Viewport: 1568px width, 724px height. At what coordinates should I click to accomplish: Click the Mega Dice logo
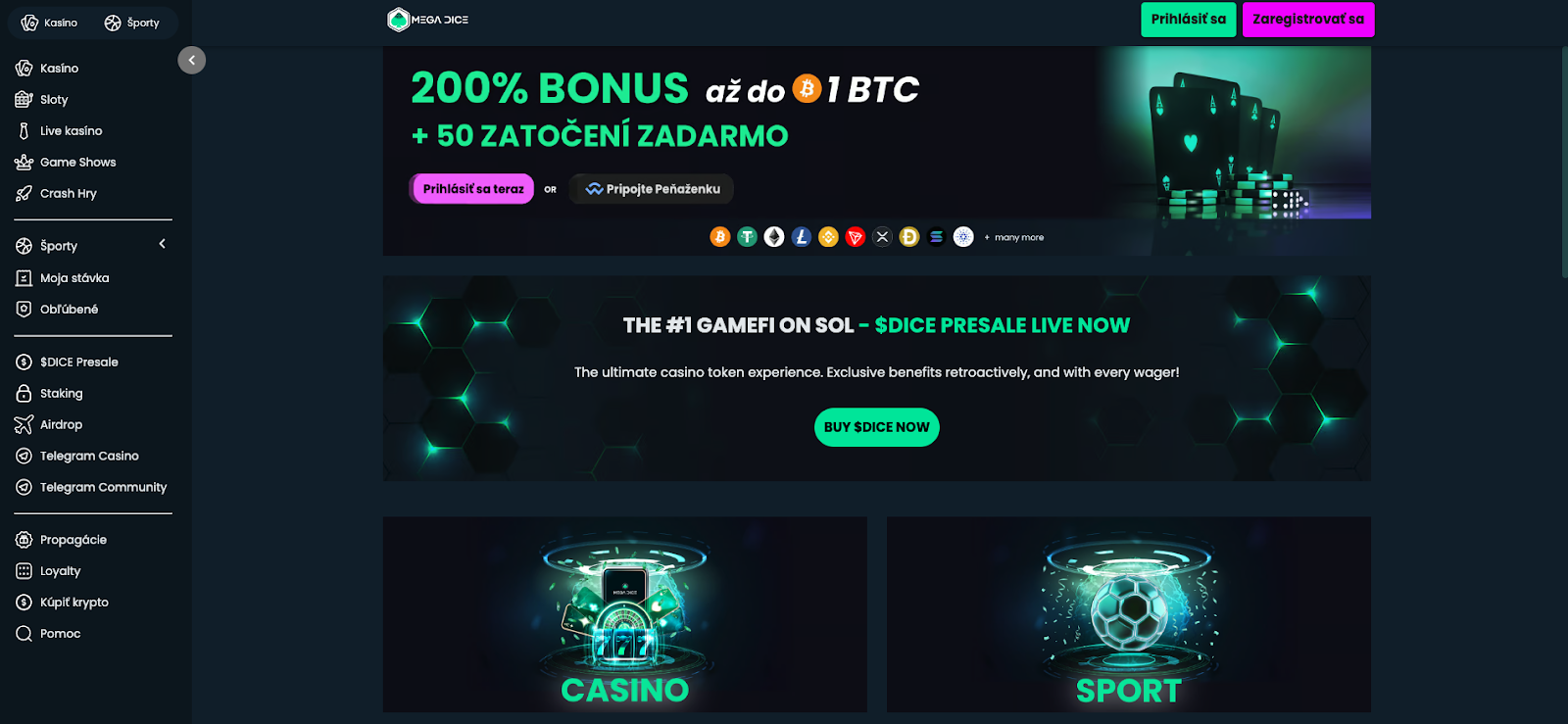point(427,20)
